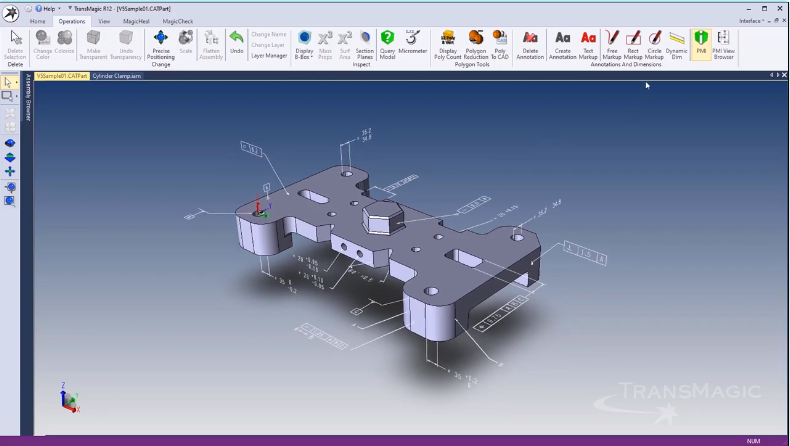Click the zoom to point tool
The image size is (790, 446).
pyautogui.click(x=10, y=187)
